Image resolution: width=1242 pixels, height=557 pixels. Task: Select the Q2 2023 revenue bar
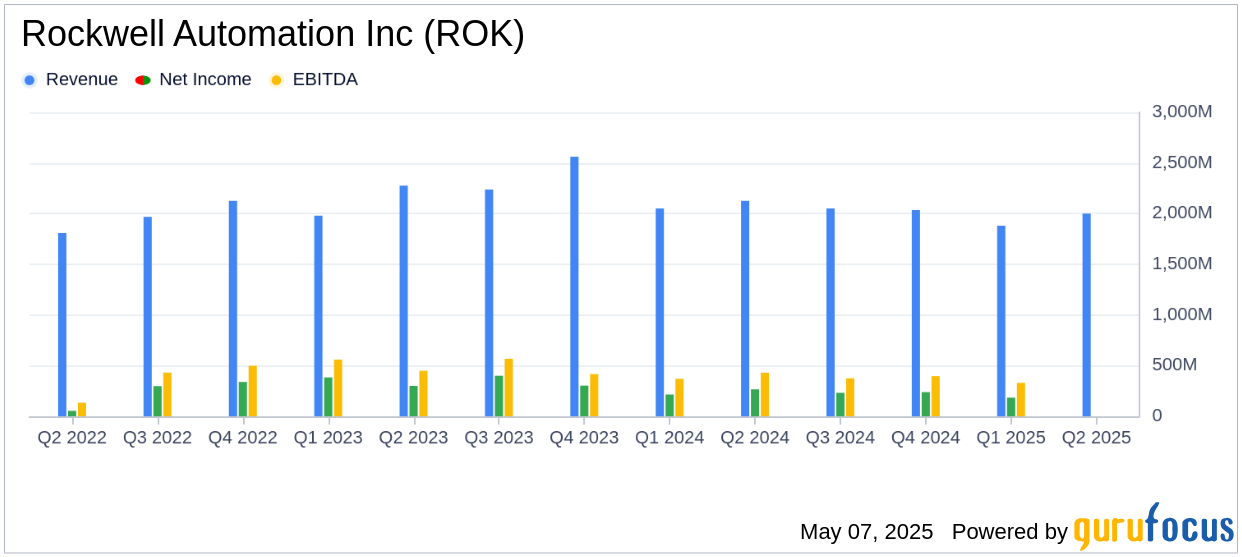click(x=403, y=301)
